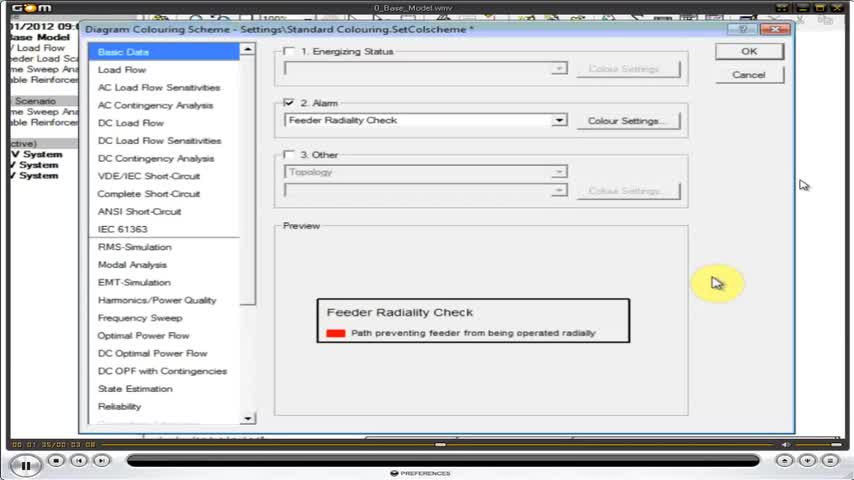The width and height of the screenshot is (854, 480).
Task: Open the empty dropdown below Topology
Action: [559, 190]
